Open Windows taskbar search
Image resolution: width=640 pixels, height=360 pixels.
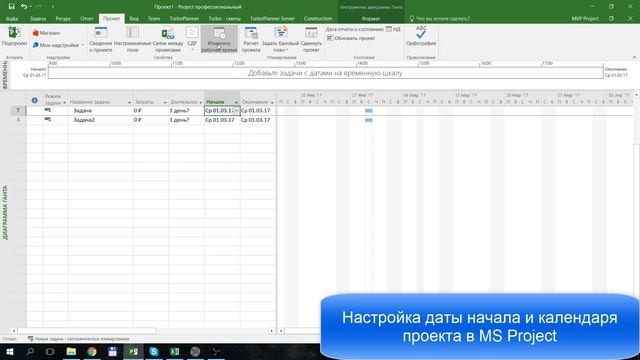point(30,351)
